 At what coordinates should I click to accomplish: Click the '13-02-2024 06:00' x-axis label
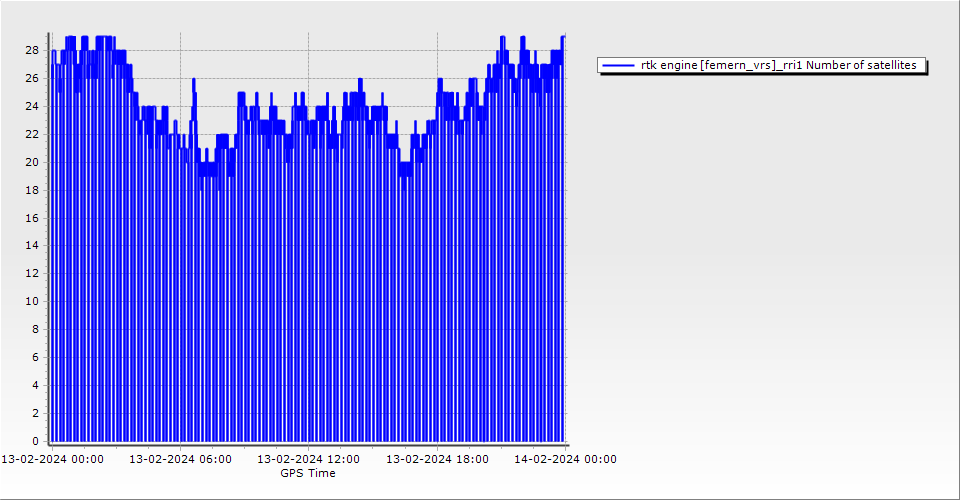tap(180, 459)
